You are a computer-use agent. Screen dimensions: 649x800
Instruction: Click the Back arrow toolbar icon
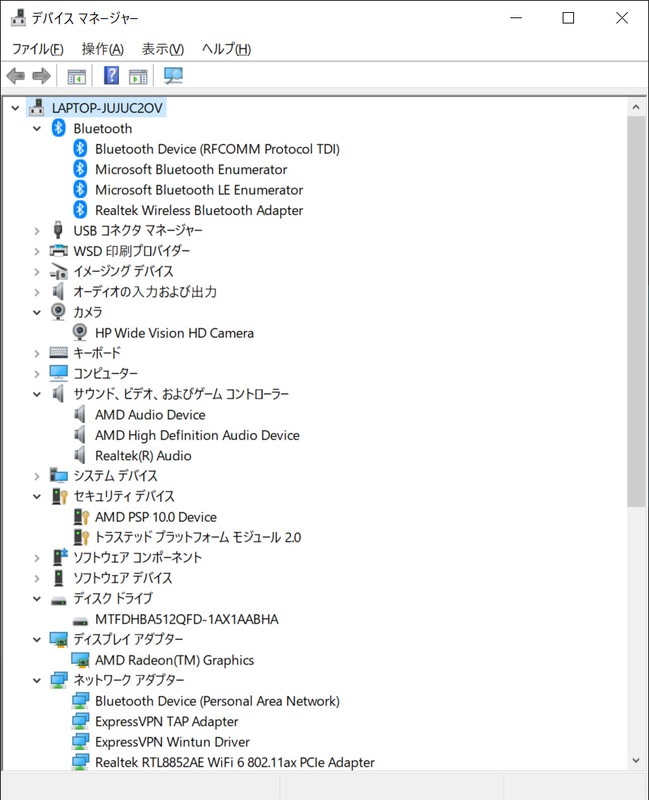(x=16, y=76)
